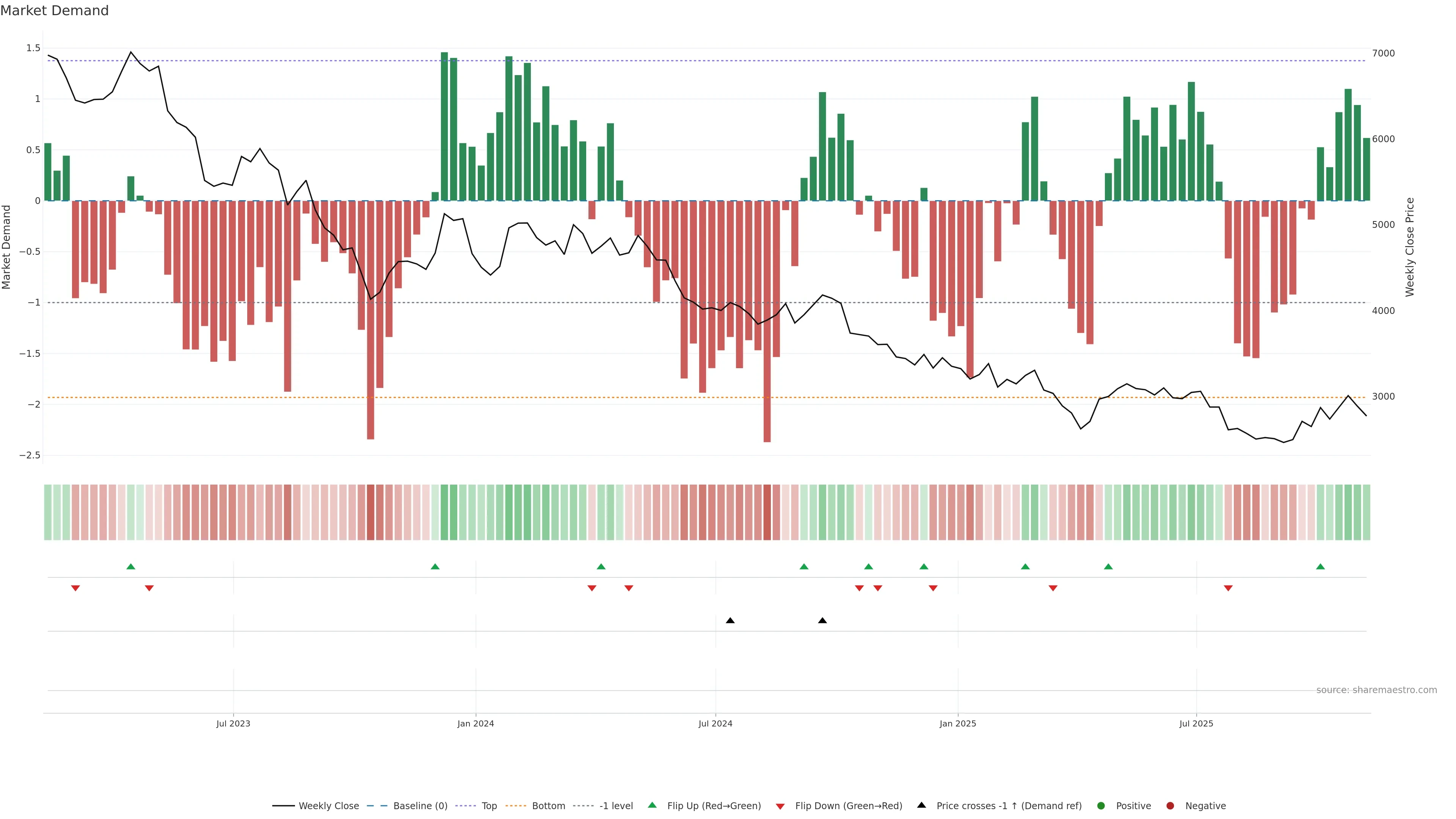Click the black triangle icon in legend
The height and width of the screenshot is (819, 1456).
[921, 805]
